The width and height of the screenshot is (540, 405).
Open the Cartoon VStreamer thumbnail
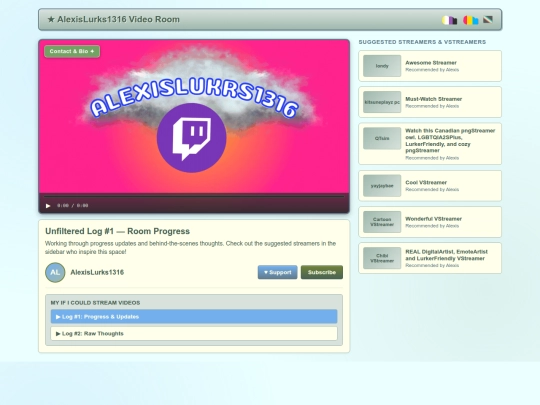(x=382, y=222)
